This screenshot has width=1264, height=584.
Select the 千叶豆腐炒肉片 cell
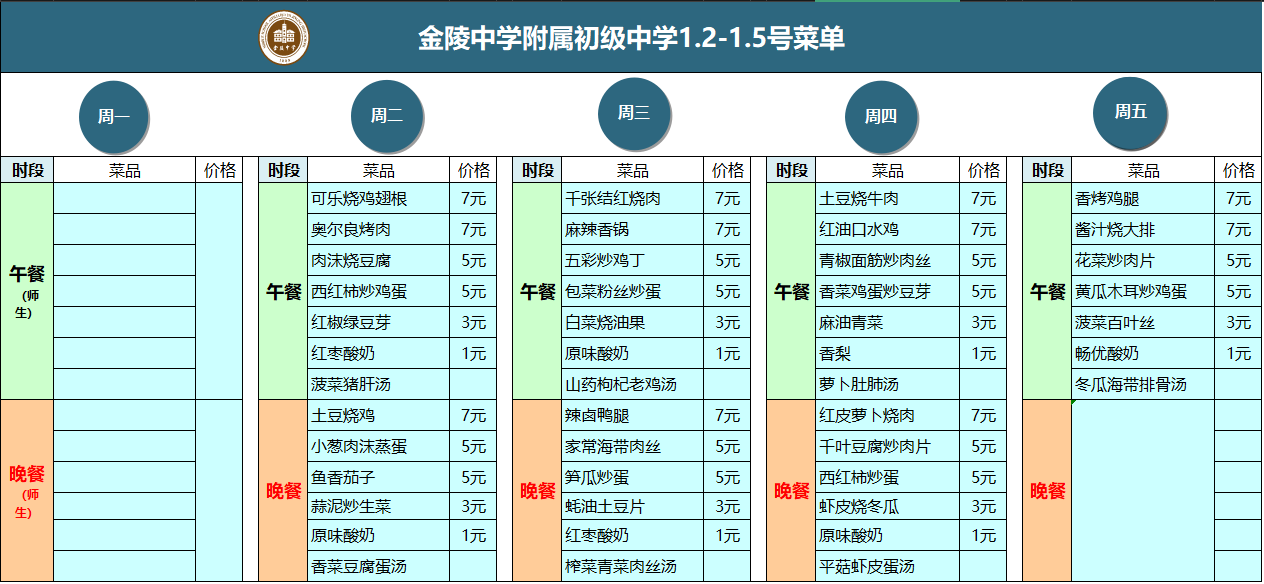(x=888, y=446)
